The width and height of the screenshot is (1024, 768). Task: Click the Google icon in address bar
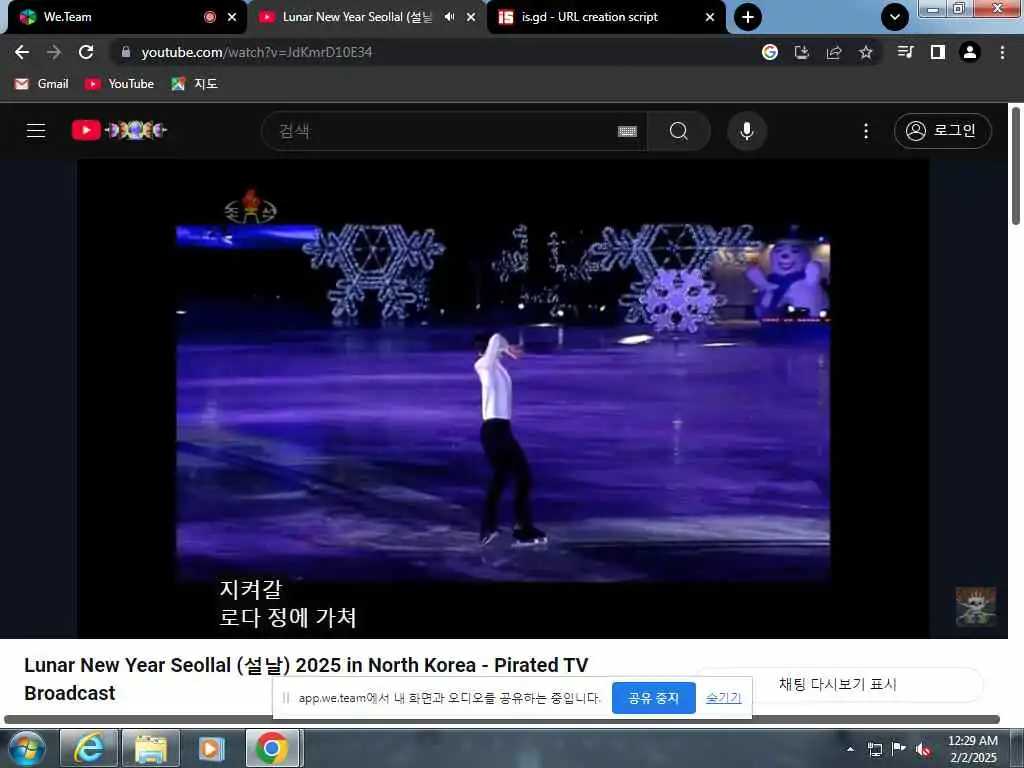point(770,52)
